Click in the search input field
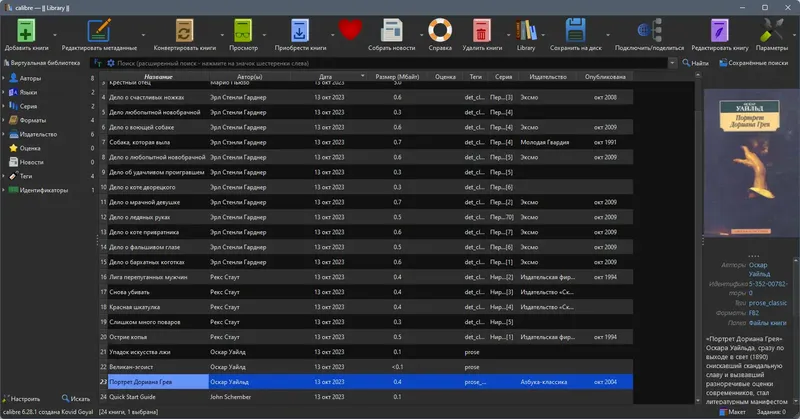The width and height of the screenshot is (800, 419). (x=390, y=63)
